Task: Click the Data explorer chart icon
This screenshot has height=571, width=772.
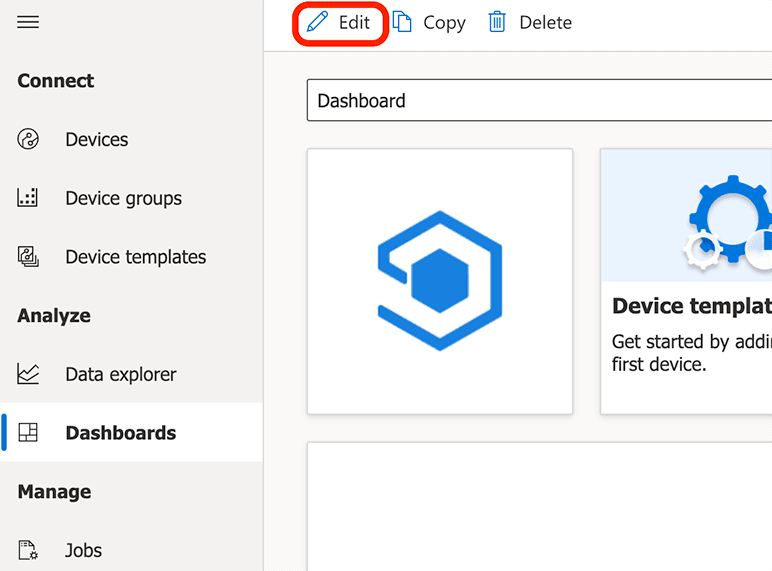Action: [x=28, y=374]
